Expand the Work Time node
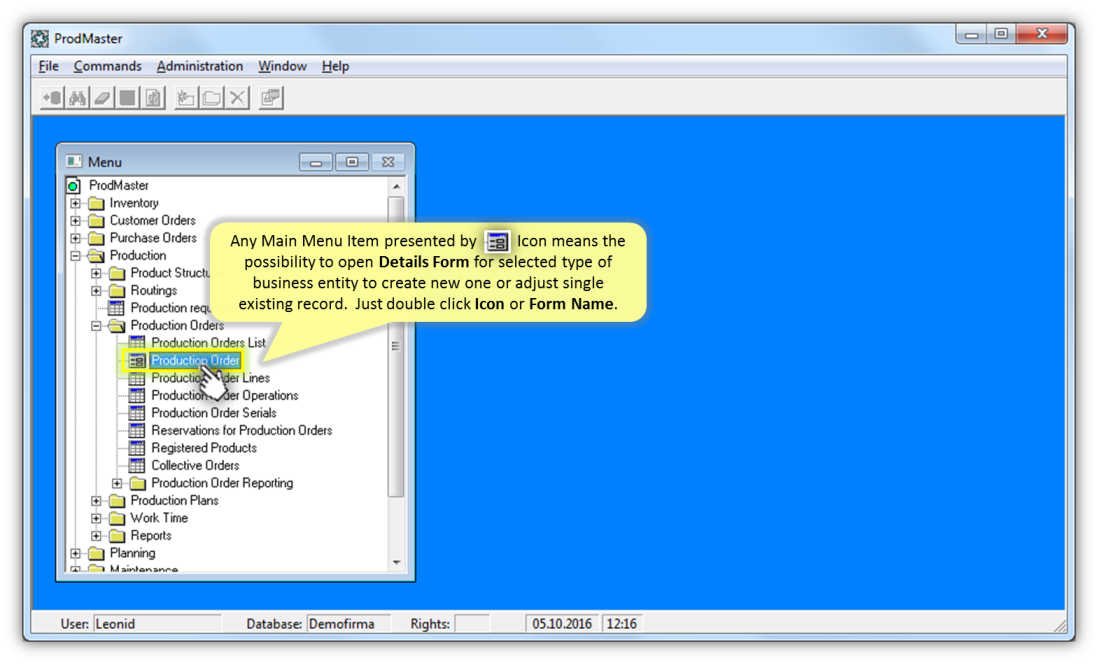This screenshot has height=664, width=1098. pos(97,518)
